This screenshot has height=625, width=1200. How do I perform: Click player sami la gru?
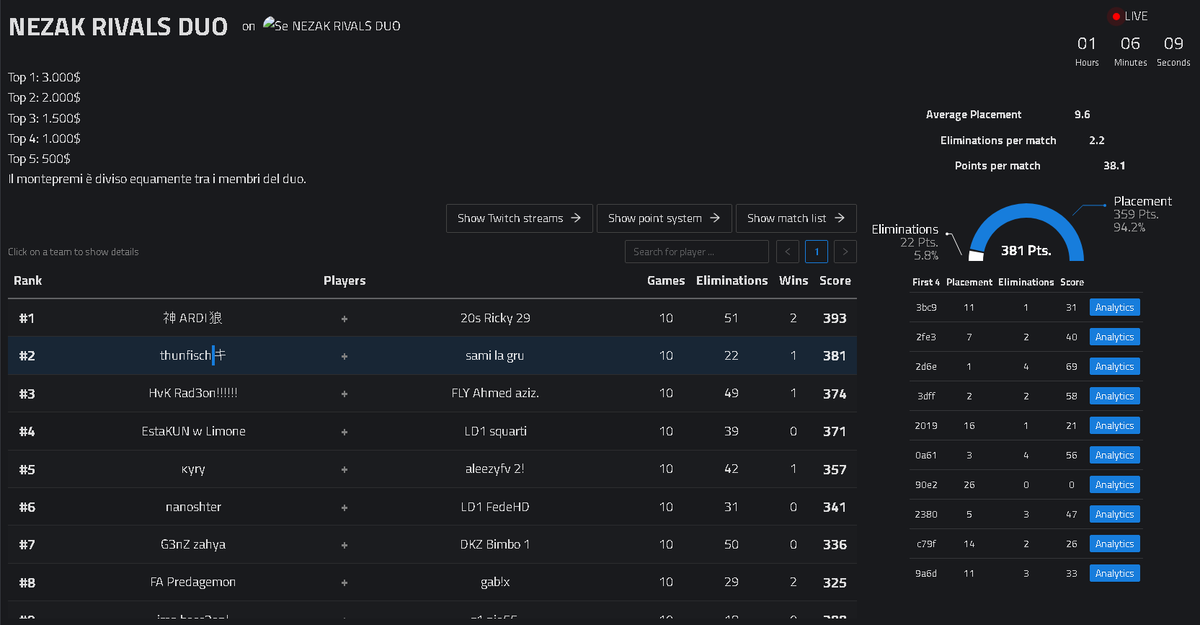[x=495, y=356]
